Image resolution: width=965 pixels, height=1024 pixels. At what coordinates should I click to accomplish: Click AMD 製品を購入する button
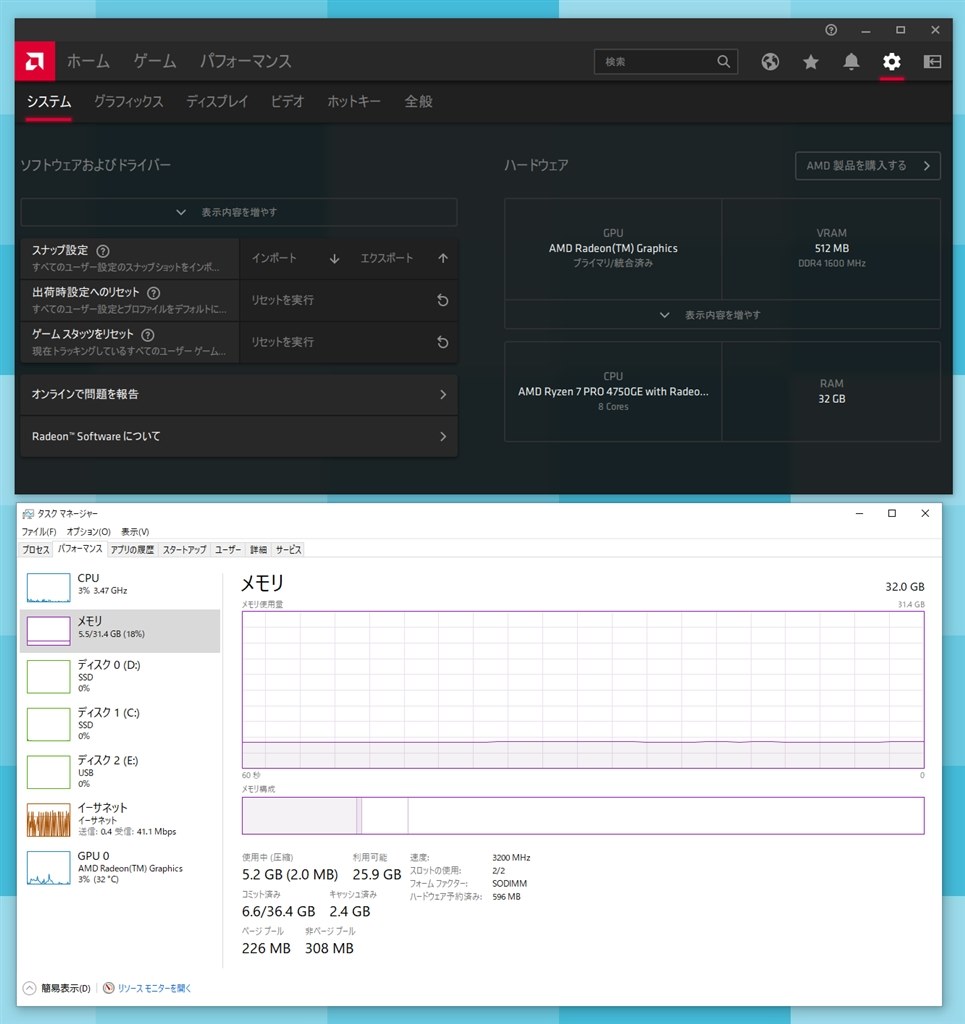[x=867, y=166]
